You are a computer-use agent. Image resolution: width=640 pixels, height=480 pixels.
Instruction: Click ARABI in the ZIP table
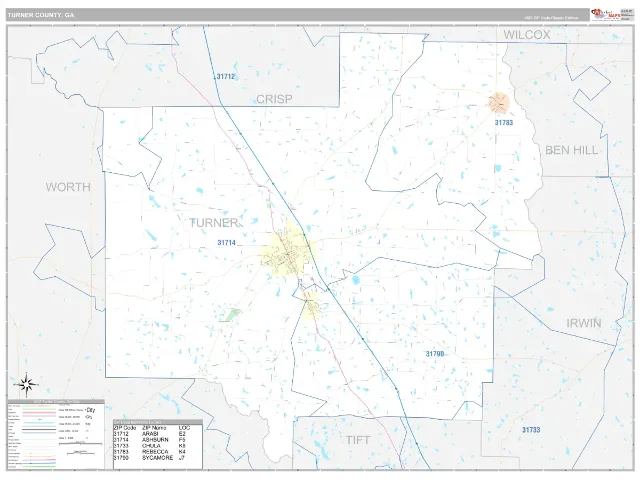150,434
